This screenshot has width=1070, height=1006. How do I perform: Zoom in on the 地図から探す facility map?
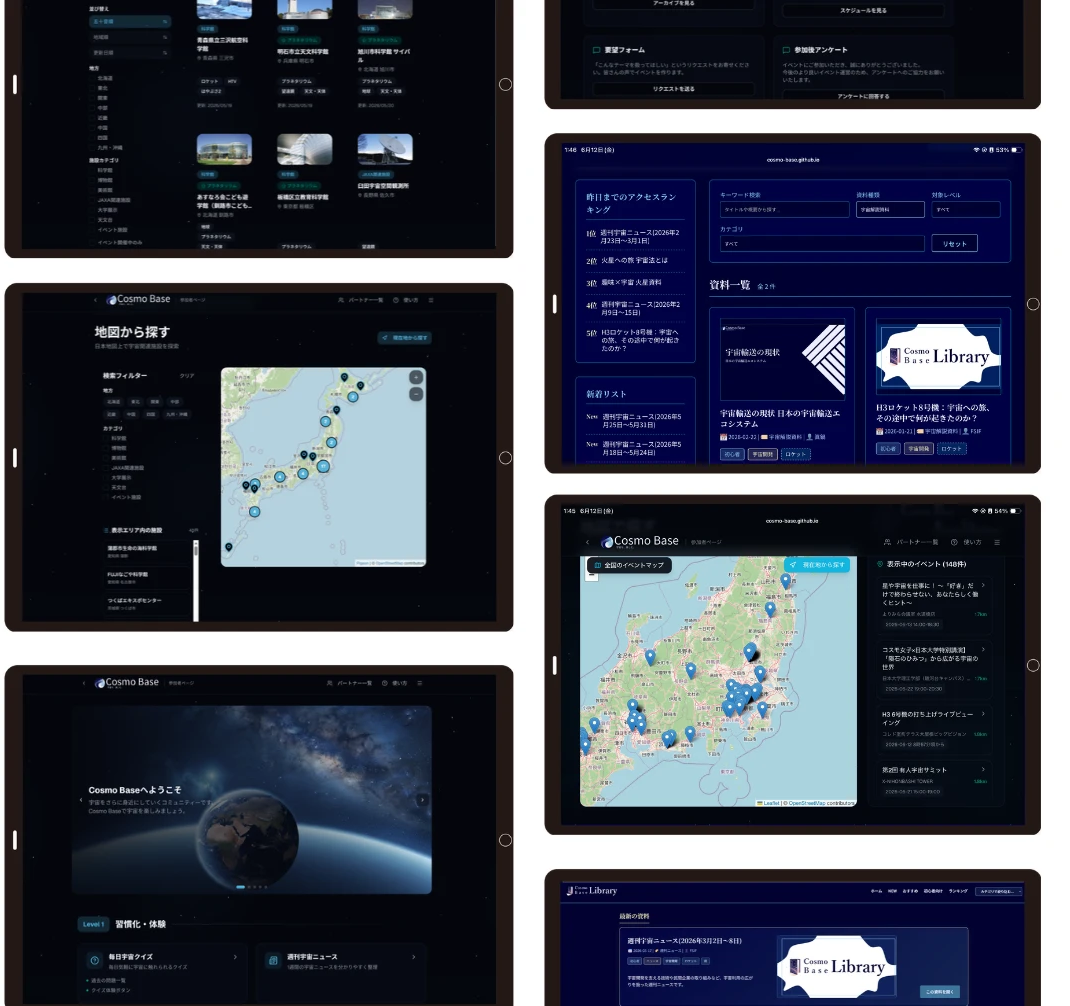click(416, 377)
